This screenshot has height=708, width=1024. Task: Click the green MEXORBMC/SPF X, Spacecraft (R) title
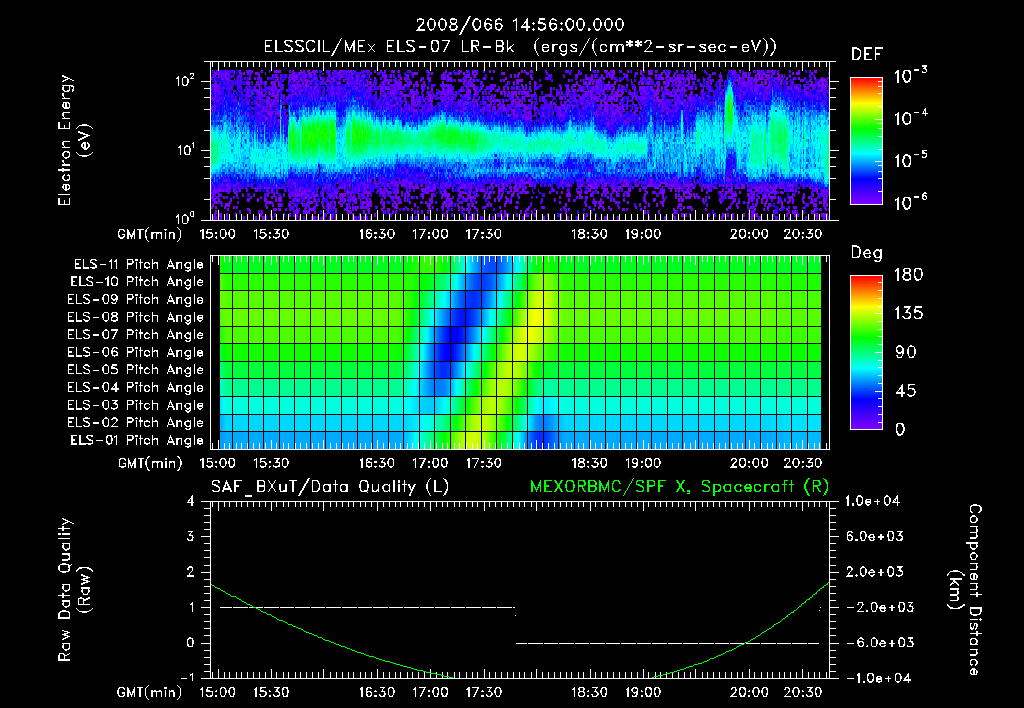click(679, 487)
